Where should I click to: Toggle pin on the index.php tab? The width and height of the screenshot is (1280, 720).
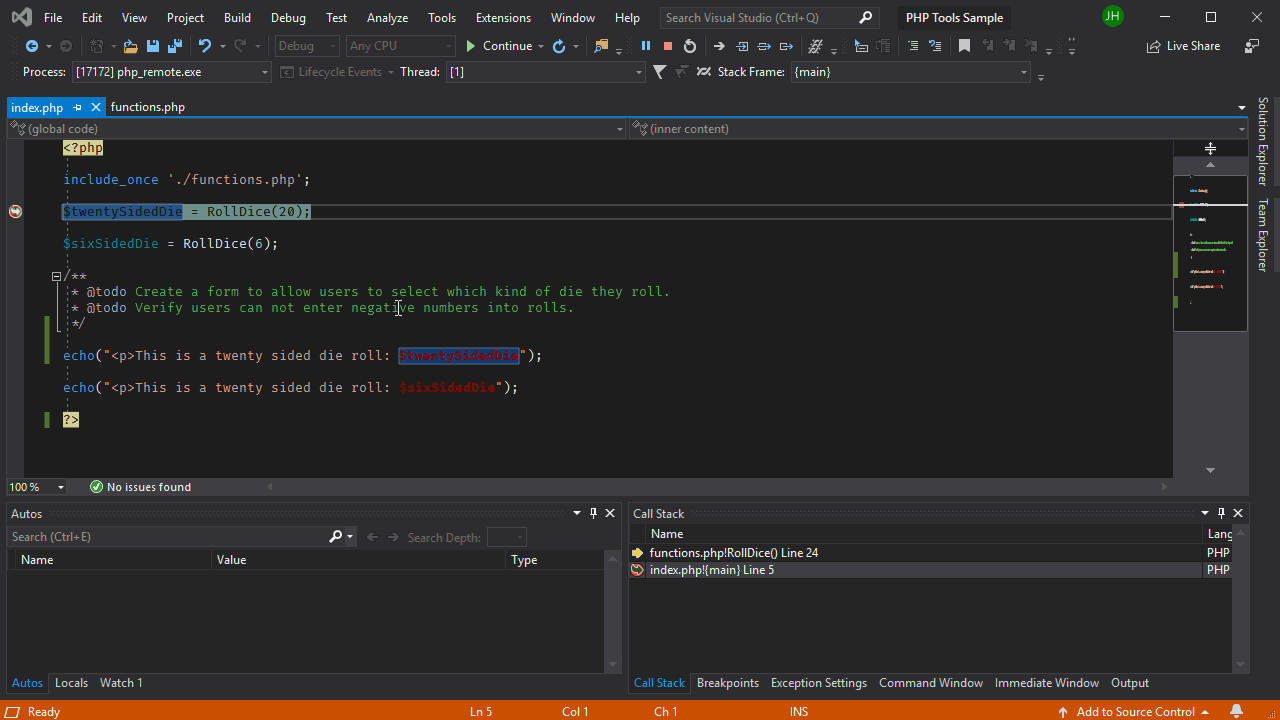point(77,107)
